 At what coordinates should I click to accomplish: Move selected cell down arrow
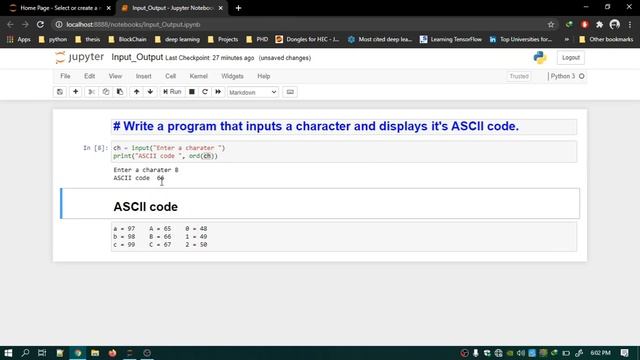(150, 92)
